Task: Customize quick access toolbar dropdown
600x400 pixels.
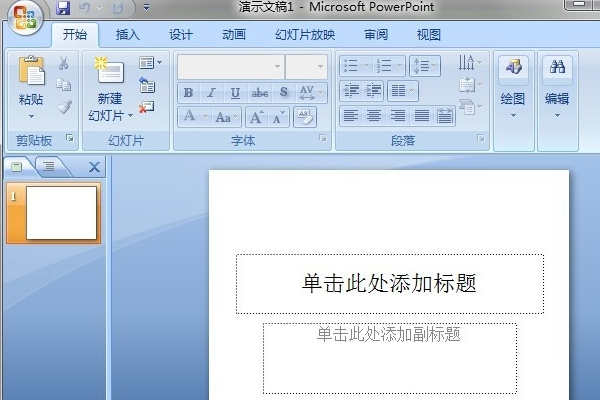Action: click(146, 8)
